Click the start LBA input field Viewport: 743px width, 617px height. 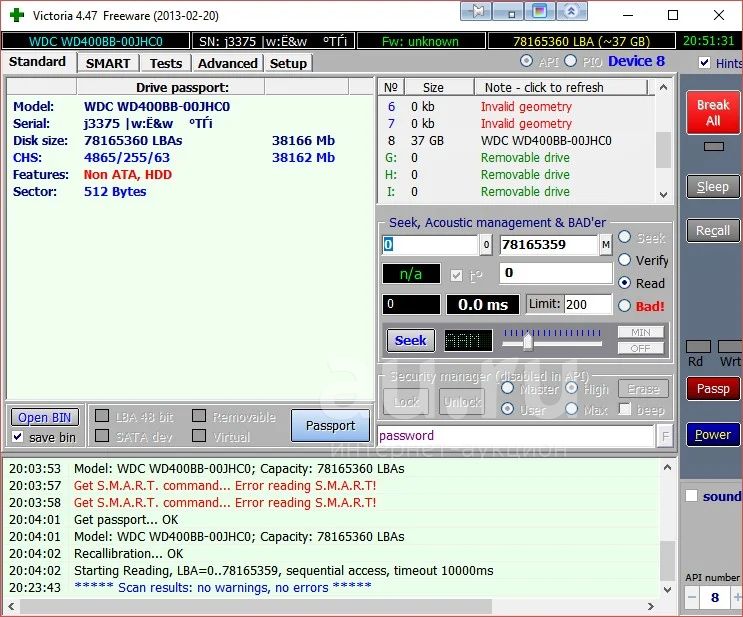430,245
